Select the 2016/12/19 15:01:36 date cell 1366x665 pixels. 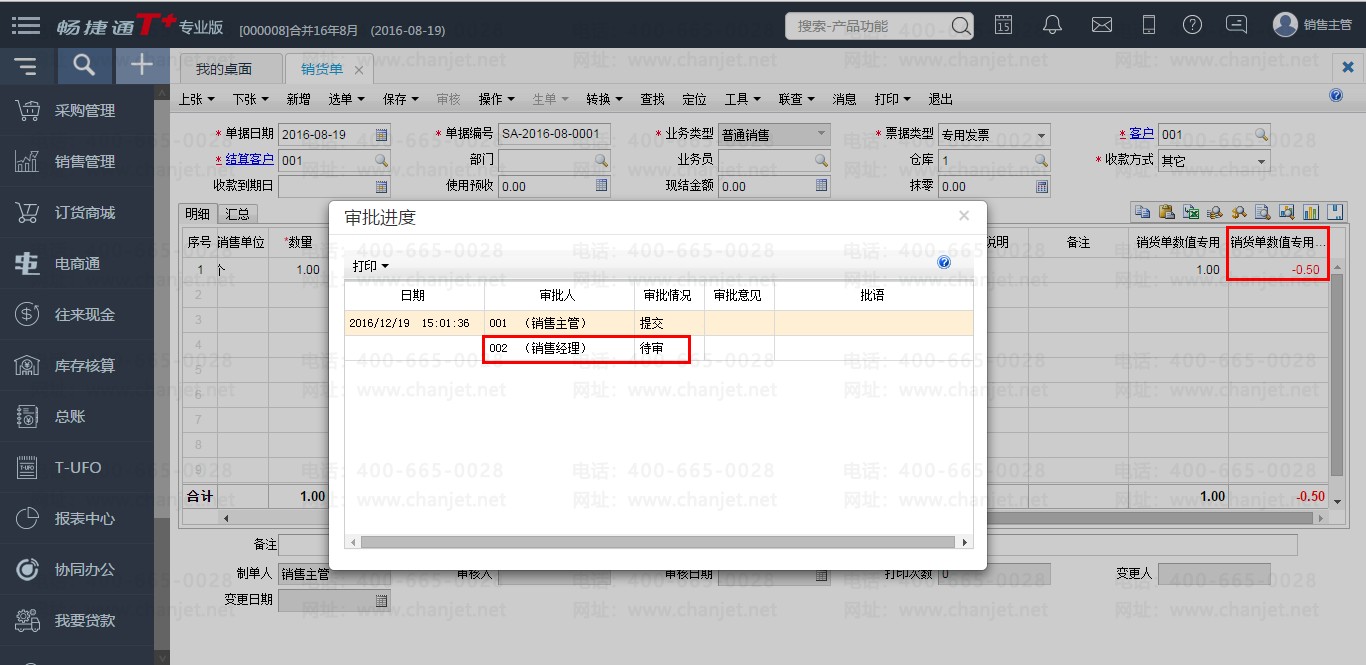[414, 323]
